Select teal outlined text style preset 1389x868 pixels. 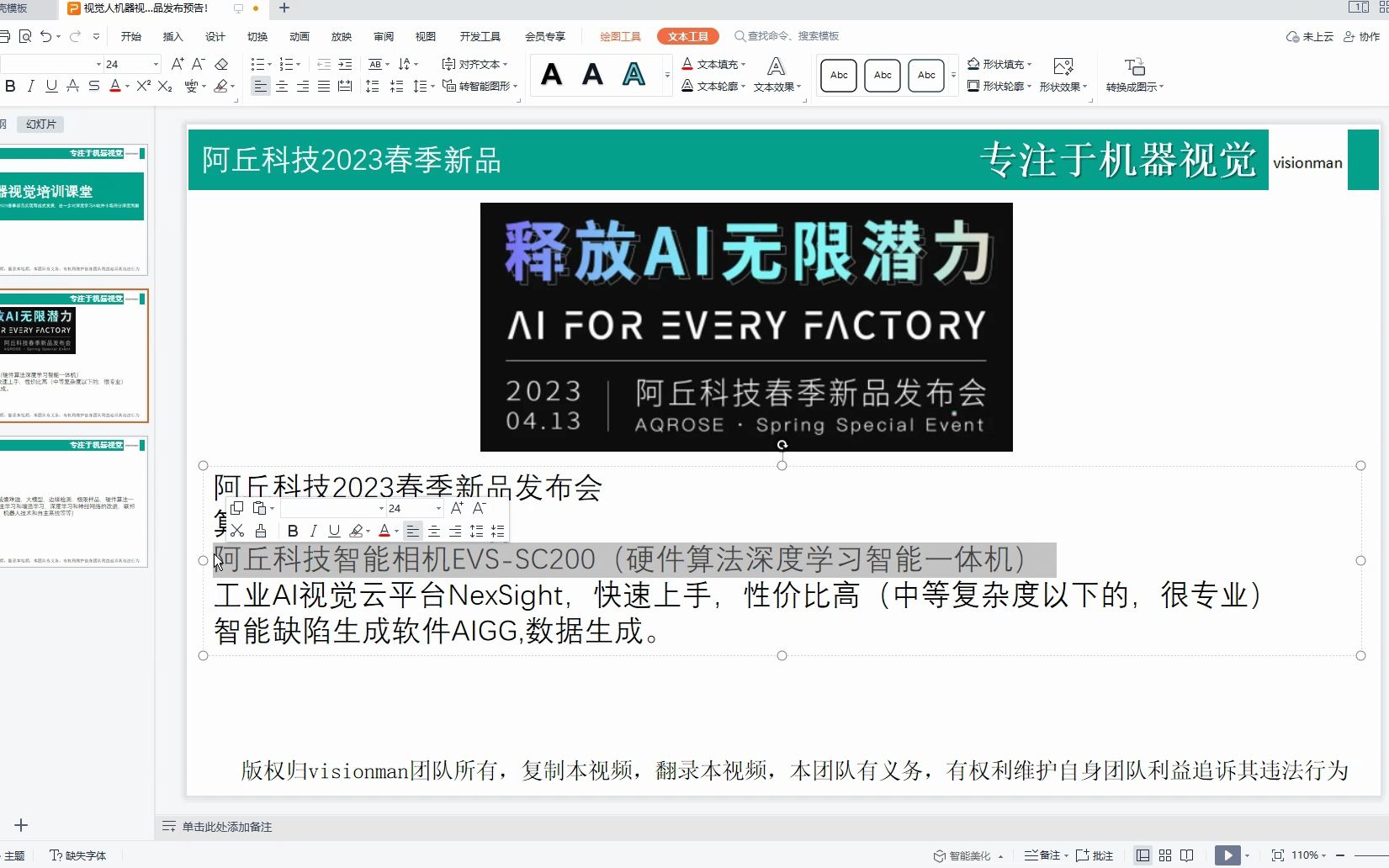point(634,74)
